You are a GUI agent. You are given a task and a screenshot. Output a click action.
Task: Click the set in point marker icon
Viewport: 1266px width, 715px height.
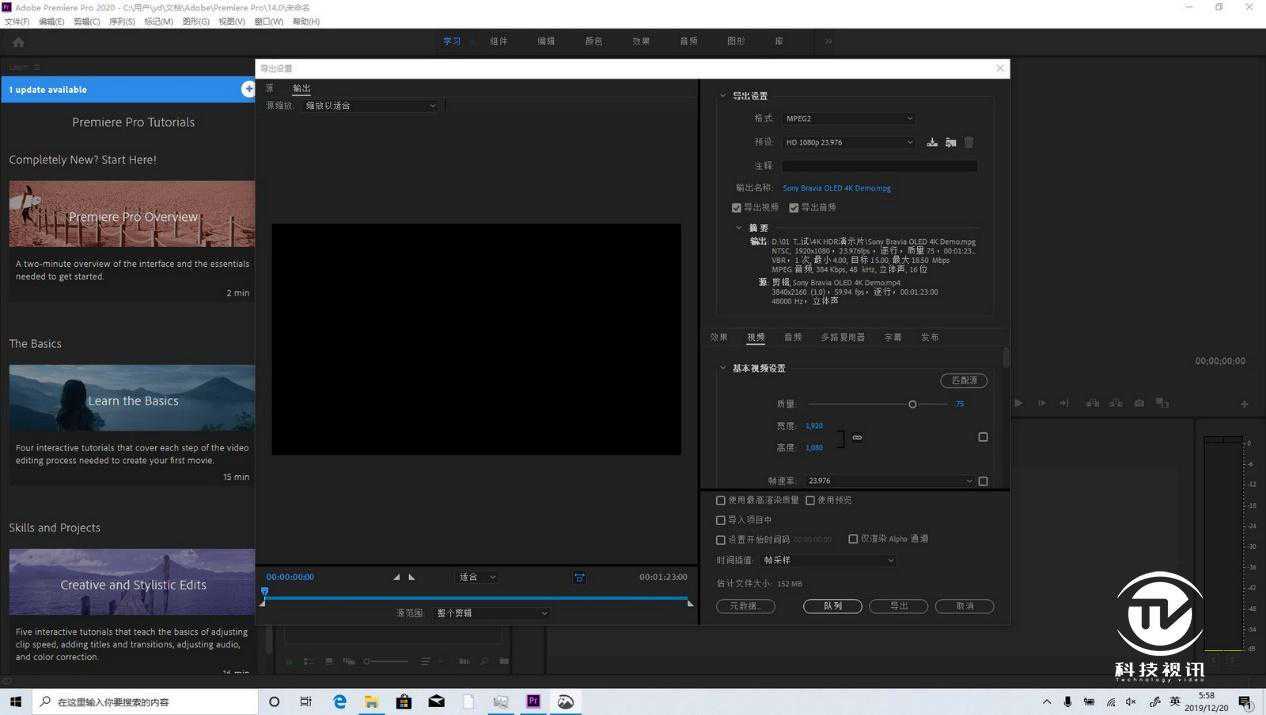point(396,577)
